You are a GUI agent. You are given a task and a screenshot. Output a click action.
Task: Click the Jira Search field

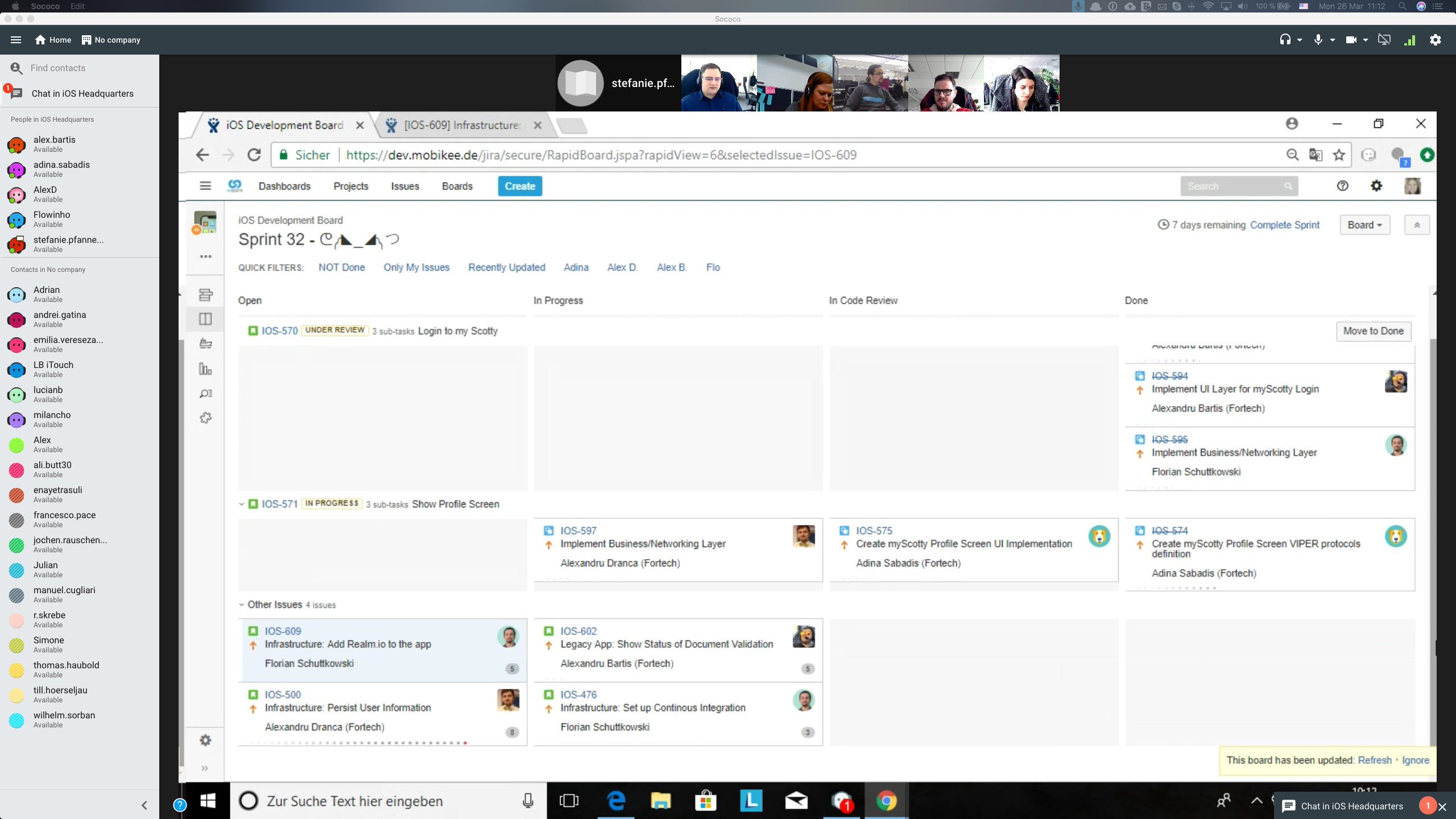pyautogui.click(x=1239, y=186)
